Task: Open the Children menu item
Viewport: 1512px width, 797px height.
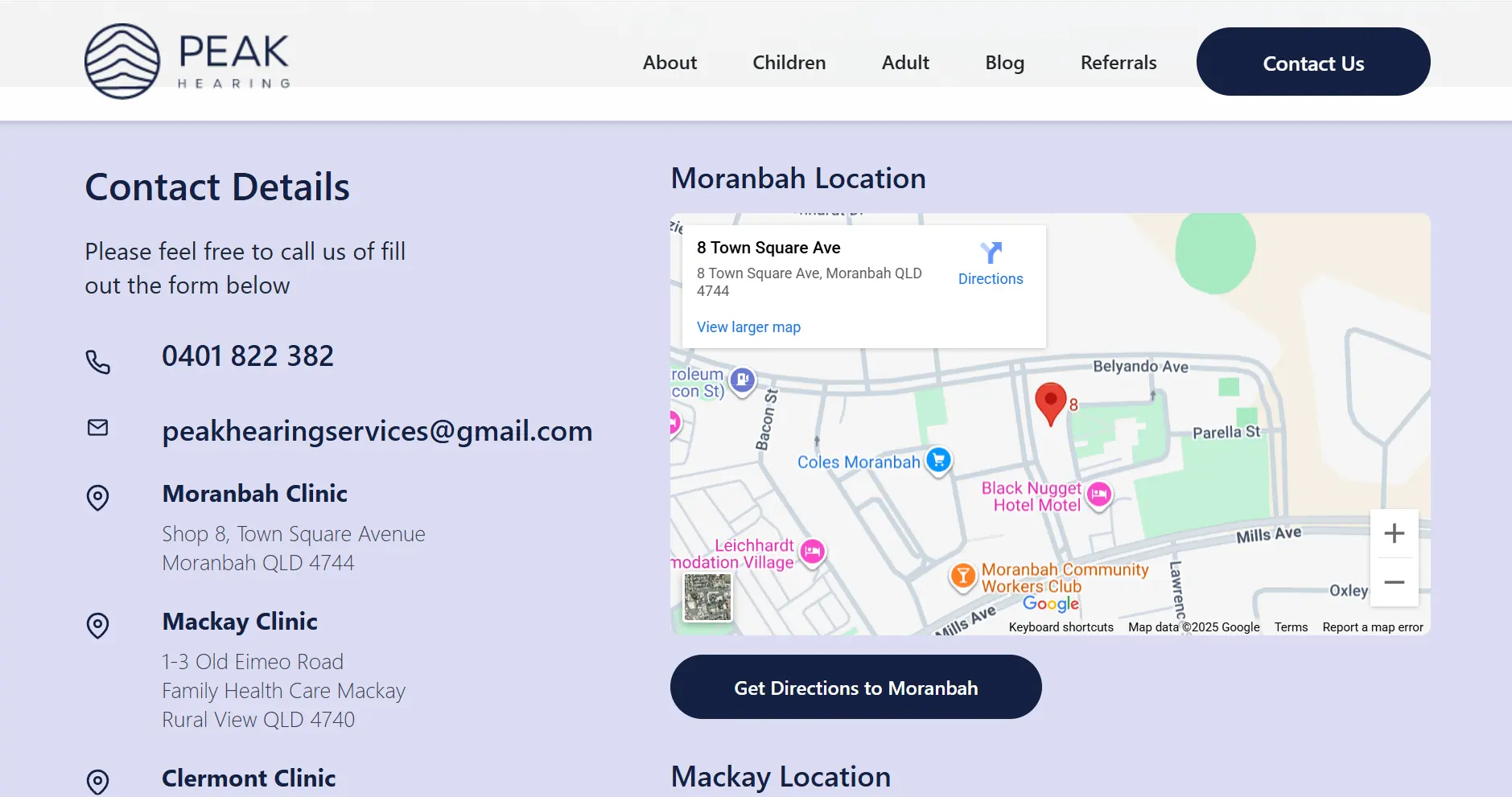Action: [789, 63]
